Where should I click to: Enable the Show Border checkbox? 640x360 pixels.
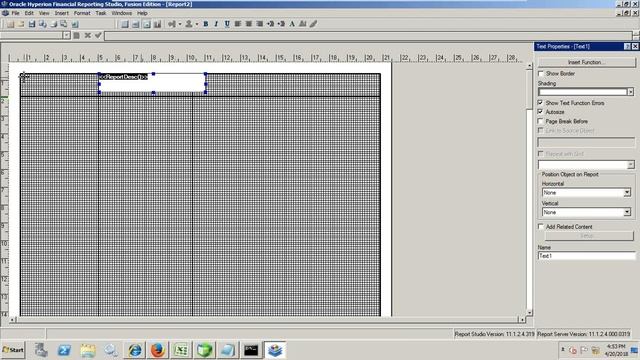[541, 73]
